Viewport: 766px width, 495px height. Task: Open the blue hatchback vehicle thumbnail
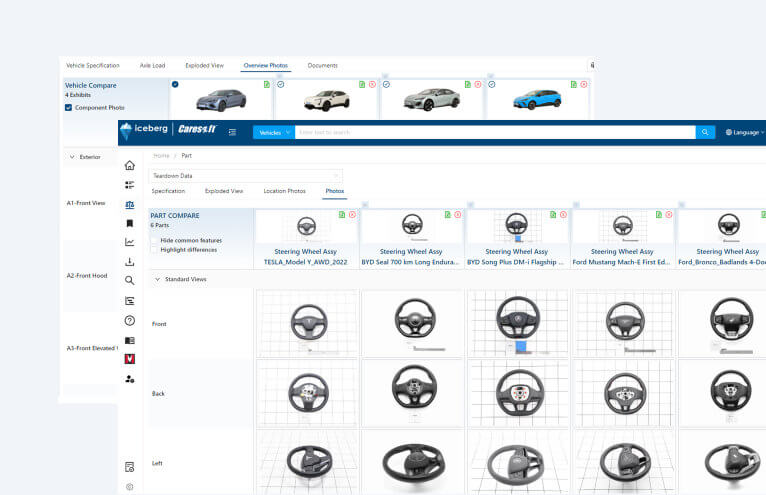537,100
